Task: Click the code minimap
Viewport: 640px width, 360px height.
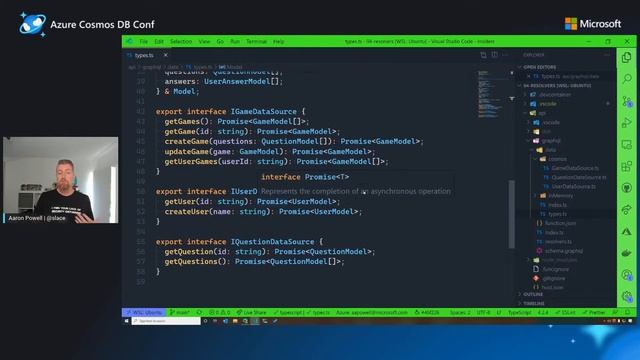Action: (x=490, y=94)
